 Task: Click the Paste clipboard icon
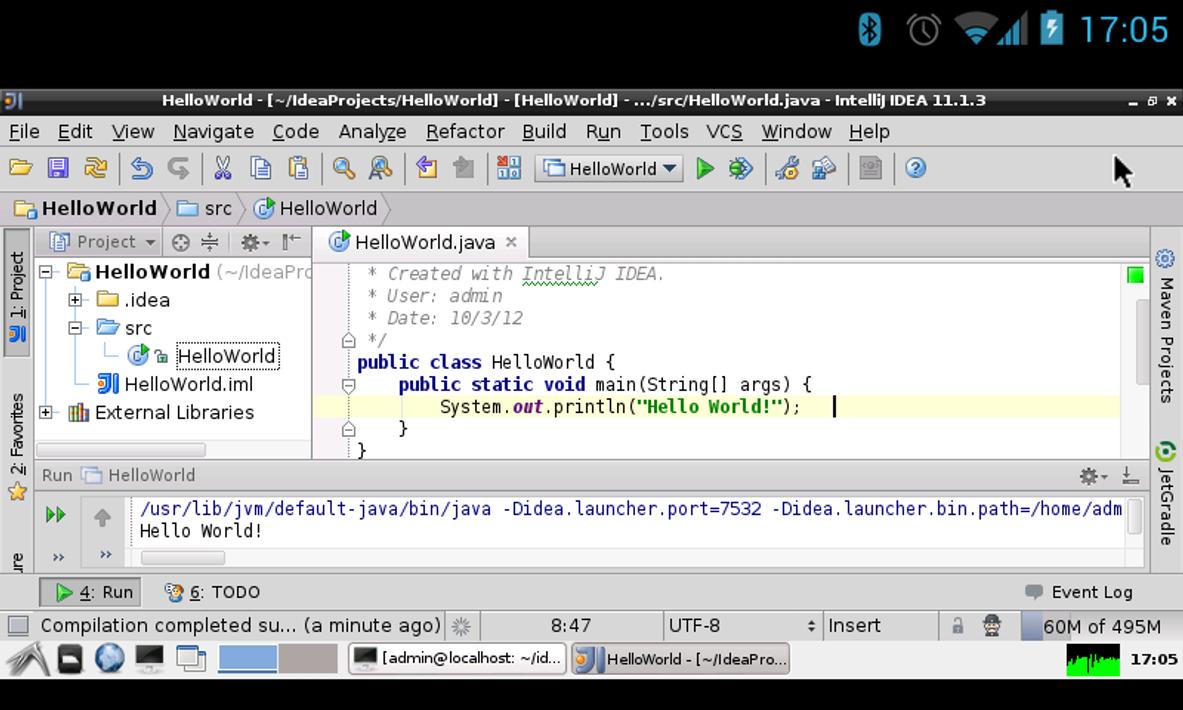point(298,168)
